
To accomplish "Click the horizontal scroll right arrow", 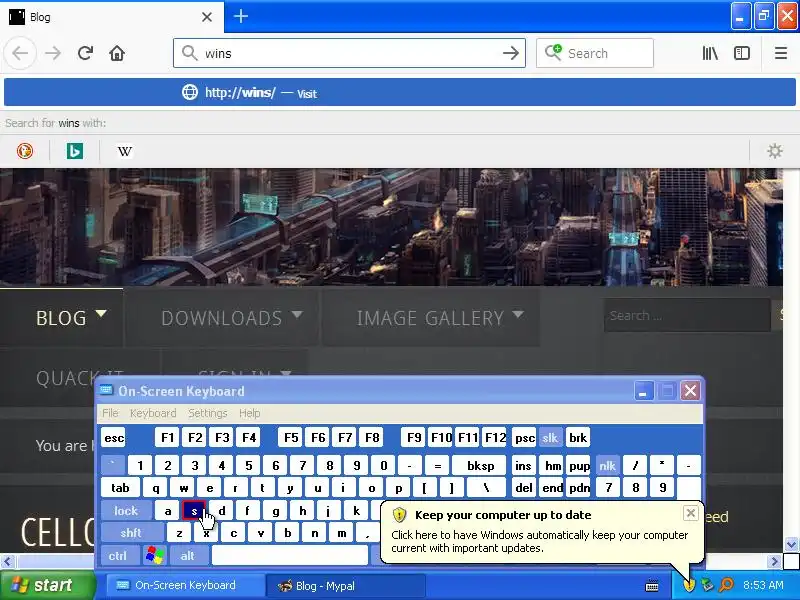I will (x=775, y=561).
